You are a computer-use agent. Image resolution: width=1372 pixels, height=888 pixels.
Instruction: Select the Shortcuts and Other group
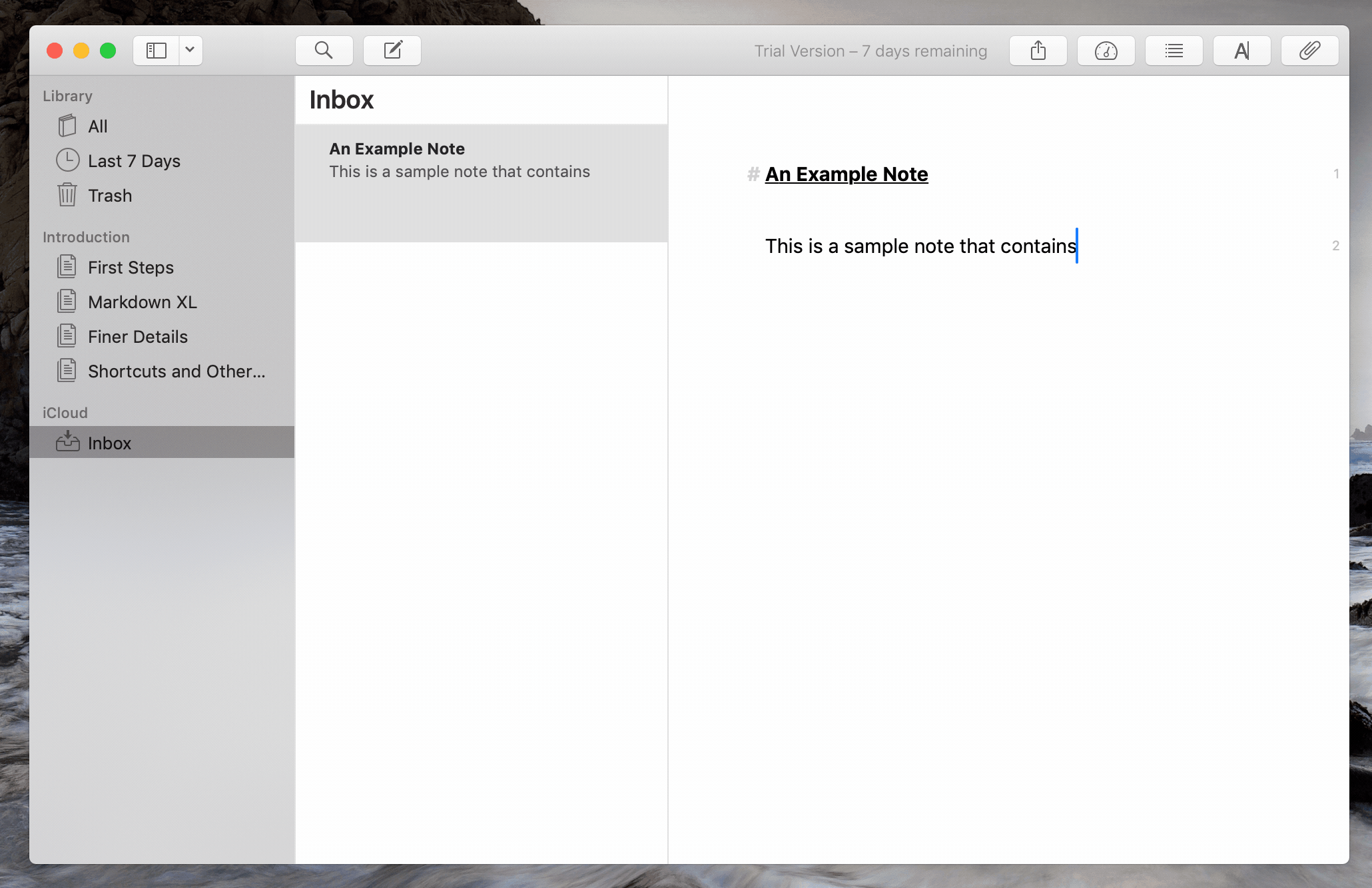pos(176,371)
